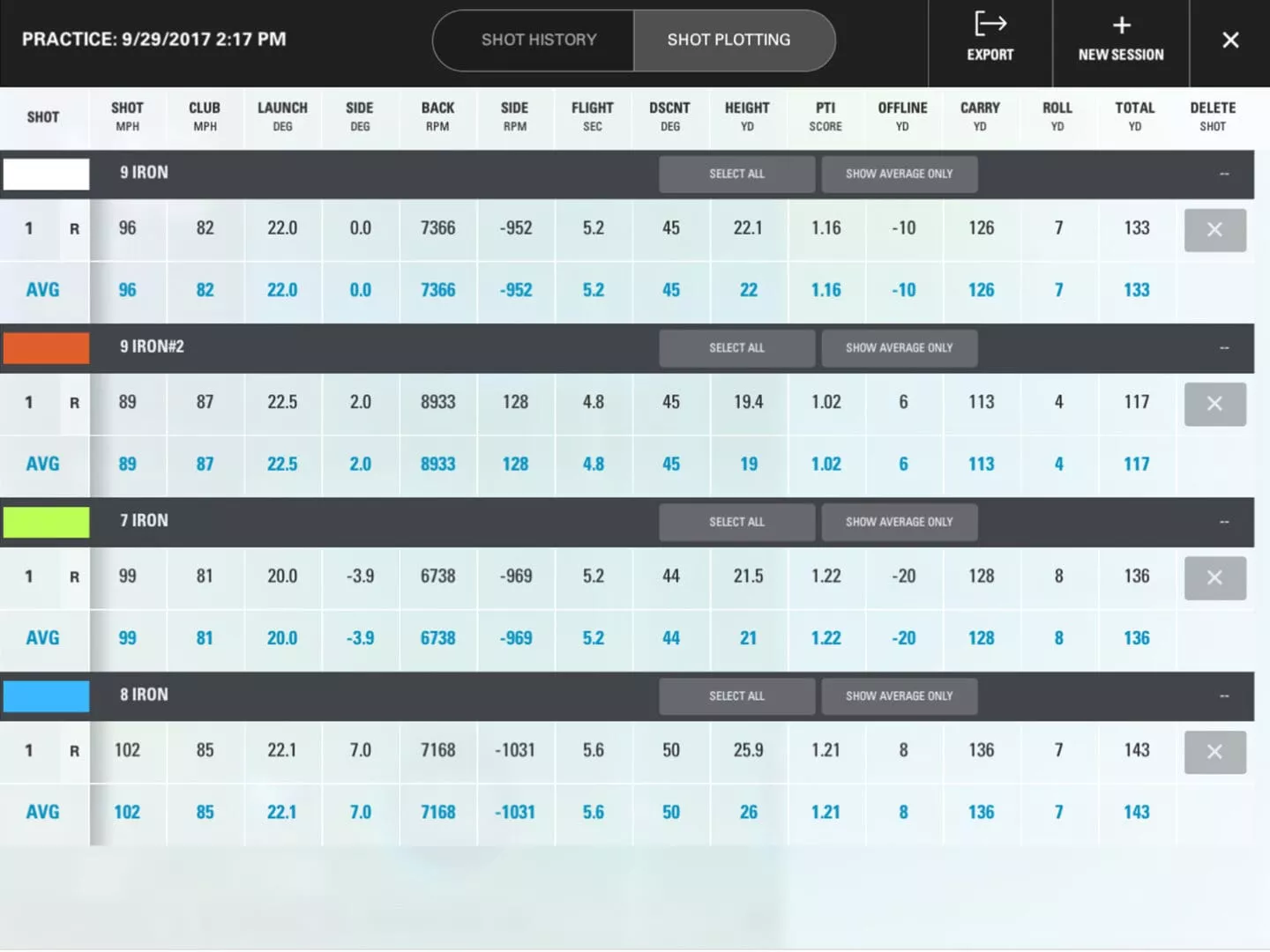Delete the 9 Iron shot row

click(1214, 230)
